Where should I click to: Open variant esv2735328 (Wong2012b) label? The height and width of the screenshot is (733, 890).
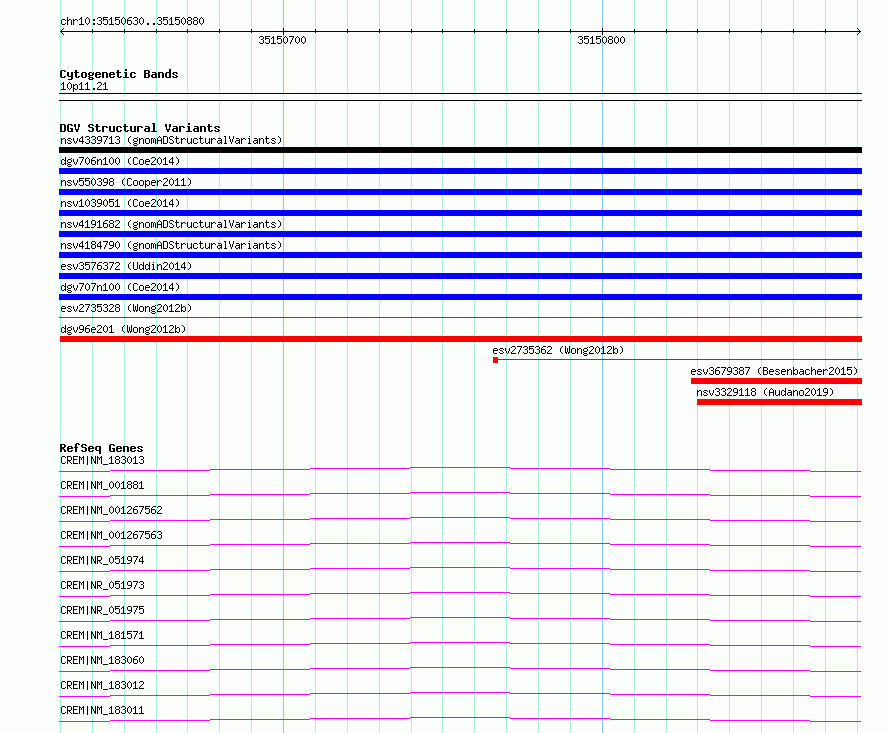tap(126, 308)
